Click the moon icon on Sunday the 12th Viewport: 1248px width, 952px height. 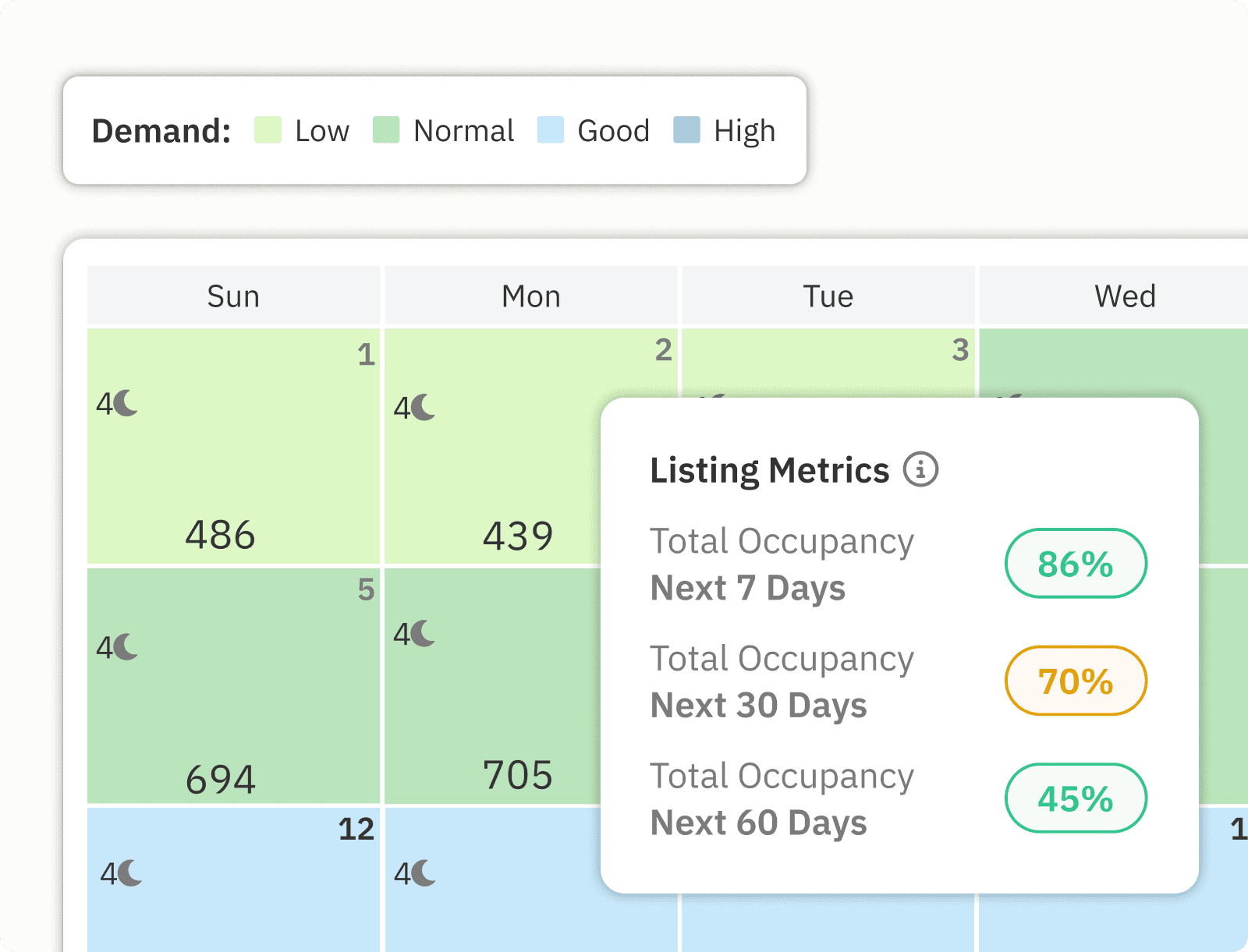pos(130,873)
